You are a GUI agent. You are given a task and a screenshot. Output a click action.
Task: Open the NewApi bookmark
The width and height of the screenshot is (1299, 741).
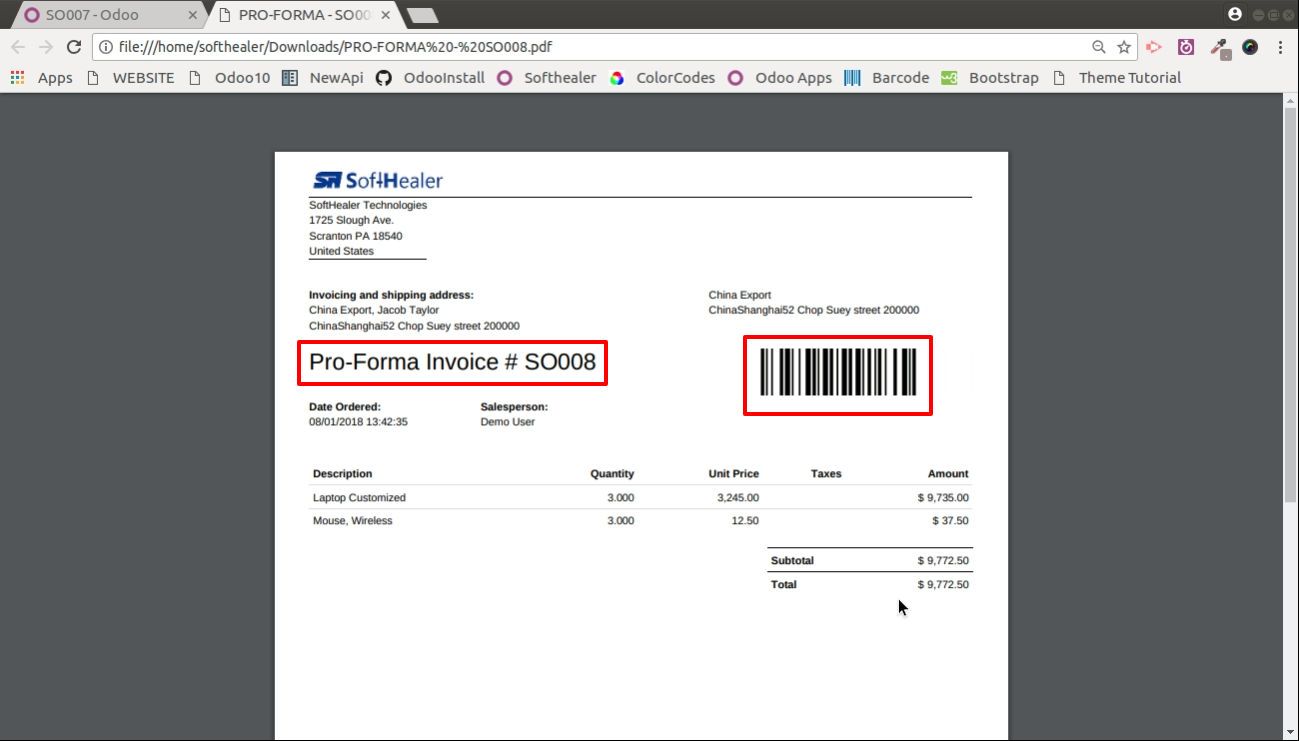click(x=323, y=78)
